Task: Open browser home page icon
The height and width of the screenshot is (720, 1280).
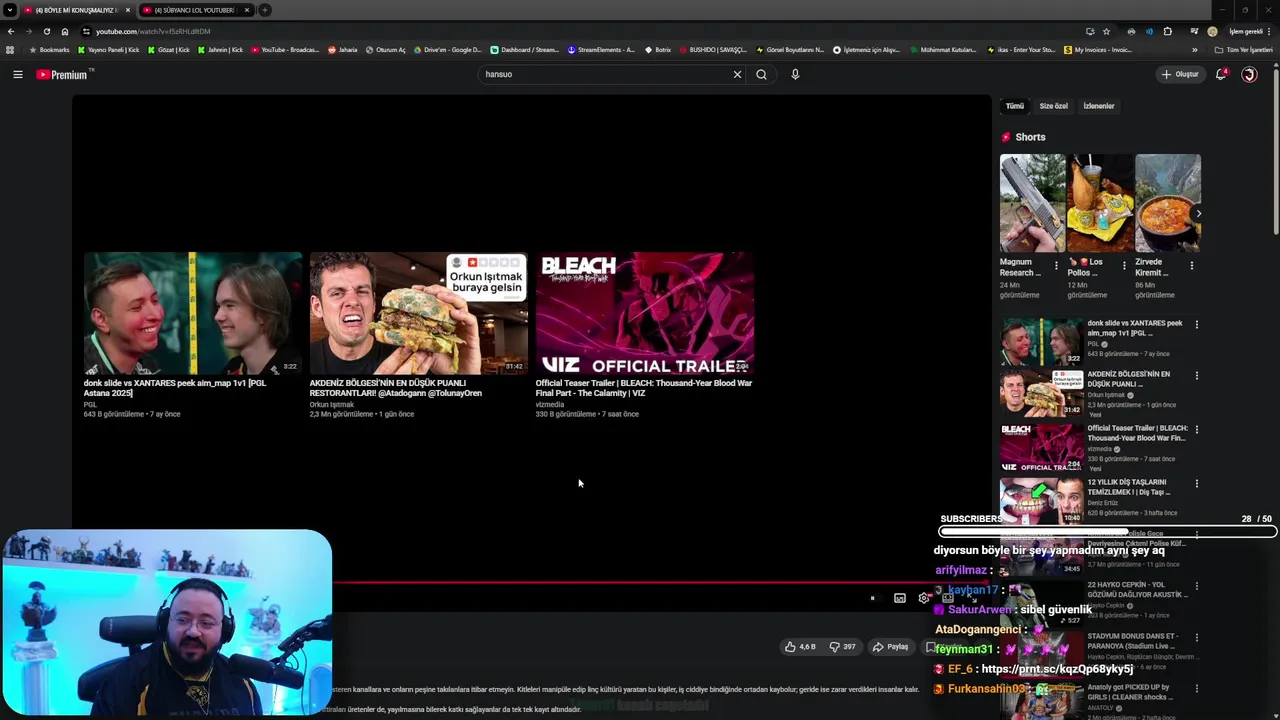Action: tap(65, 31)
